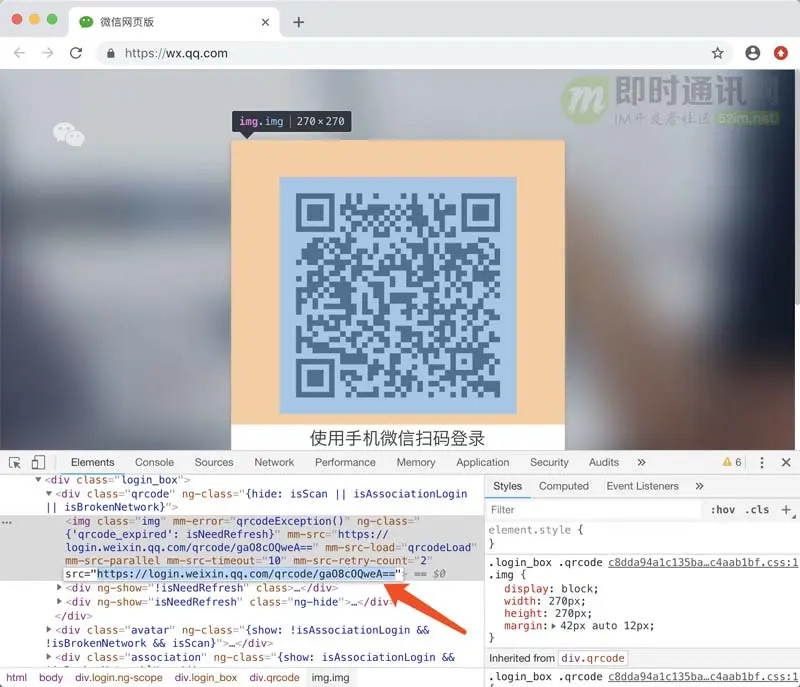Reload the wx.qq.com page

[x=76, y=53]
